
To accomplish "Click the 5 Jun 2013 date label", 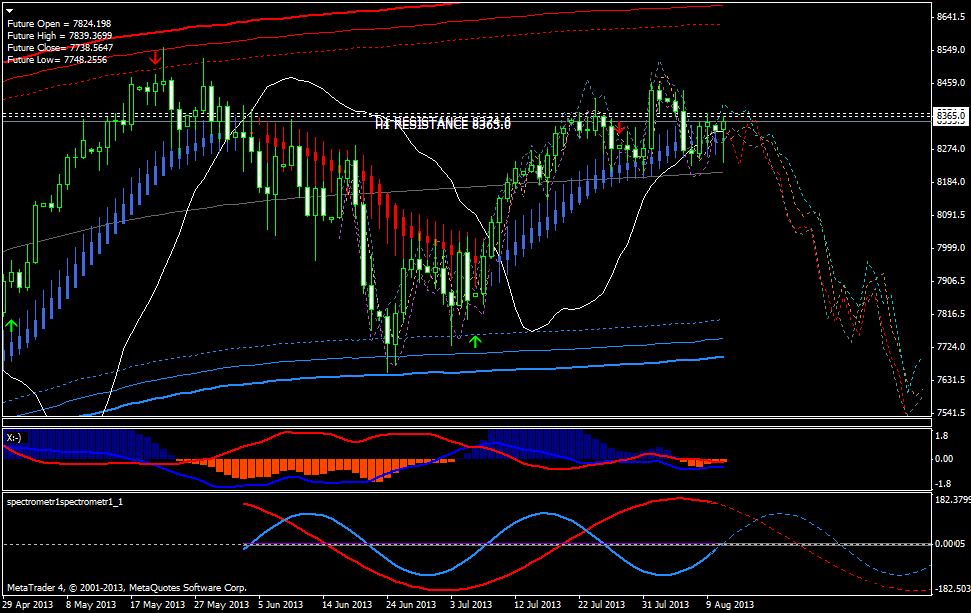I will 281,604.
